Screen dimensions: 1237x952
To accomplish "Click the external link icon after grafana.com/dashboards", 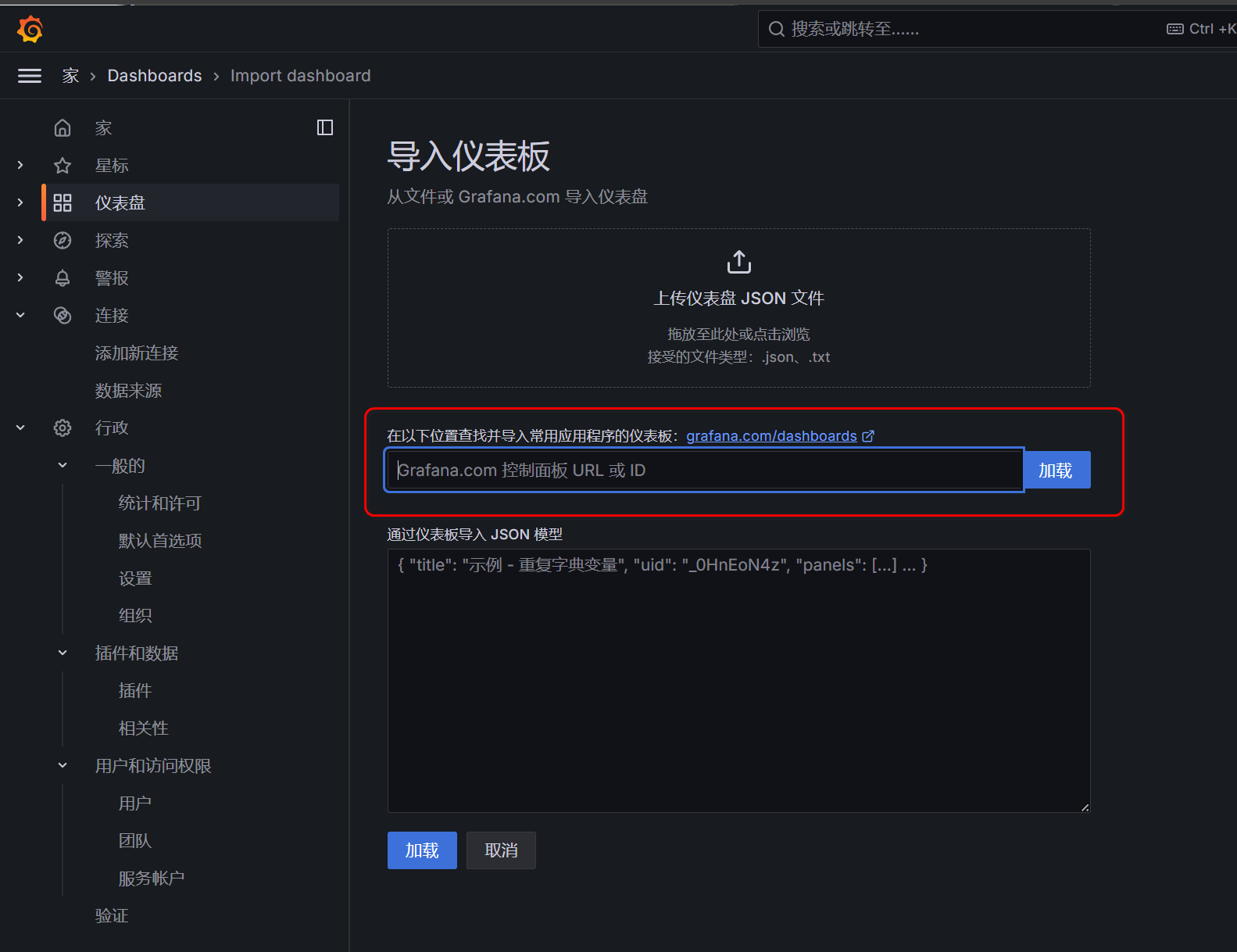I will coord(868,436).
